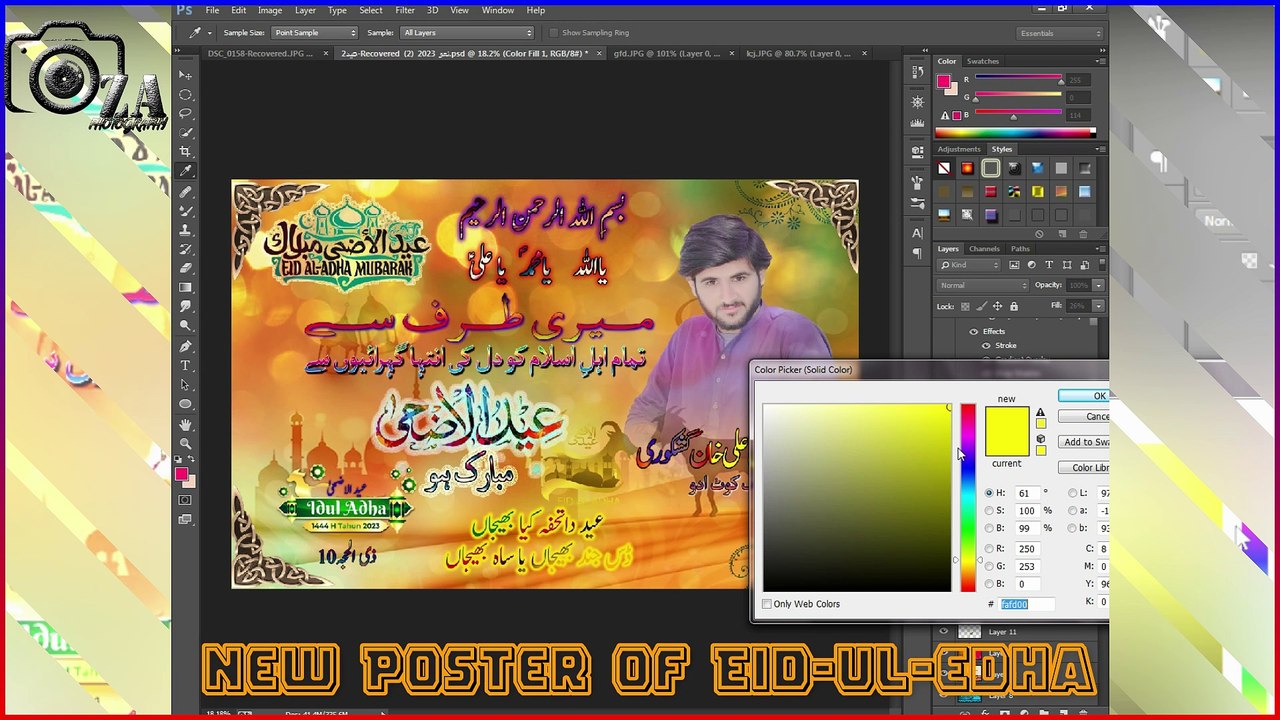
Task: Open the Sample Size Point Sample dropdown
Action: click(x=312, y=33)
